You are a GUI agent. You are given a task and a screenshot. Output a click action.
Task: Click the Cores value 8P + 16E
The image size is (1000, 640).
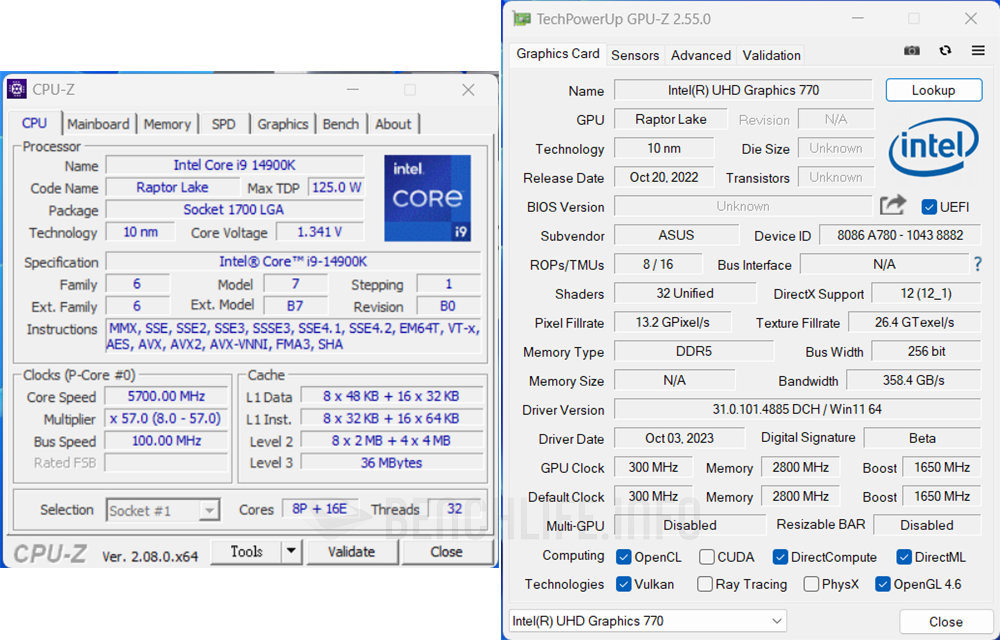click(x=320, y=509)
